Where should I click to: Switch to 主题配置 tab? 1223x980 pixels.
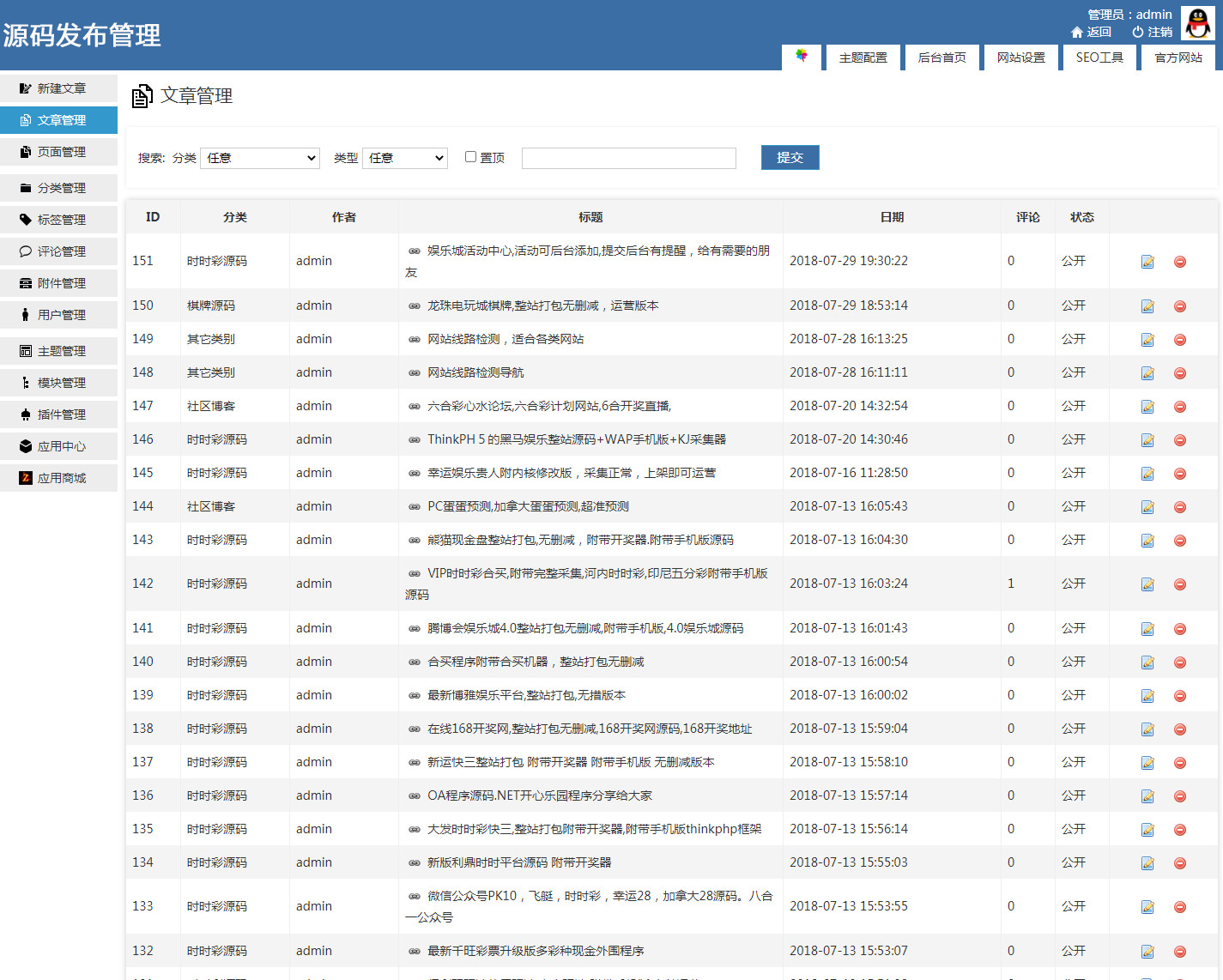tap(863, 57)
